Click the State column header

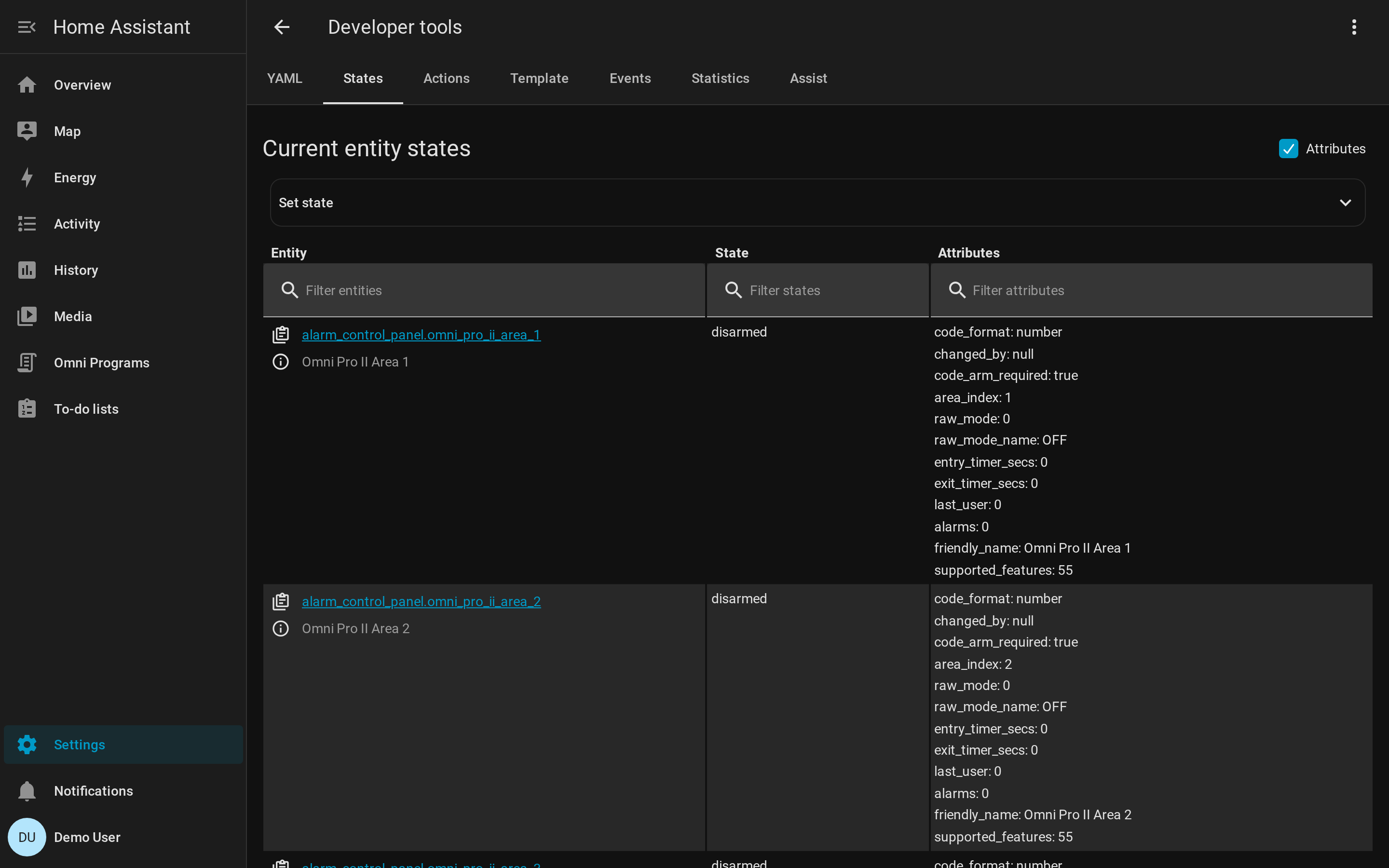(731, 253)
